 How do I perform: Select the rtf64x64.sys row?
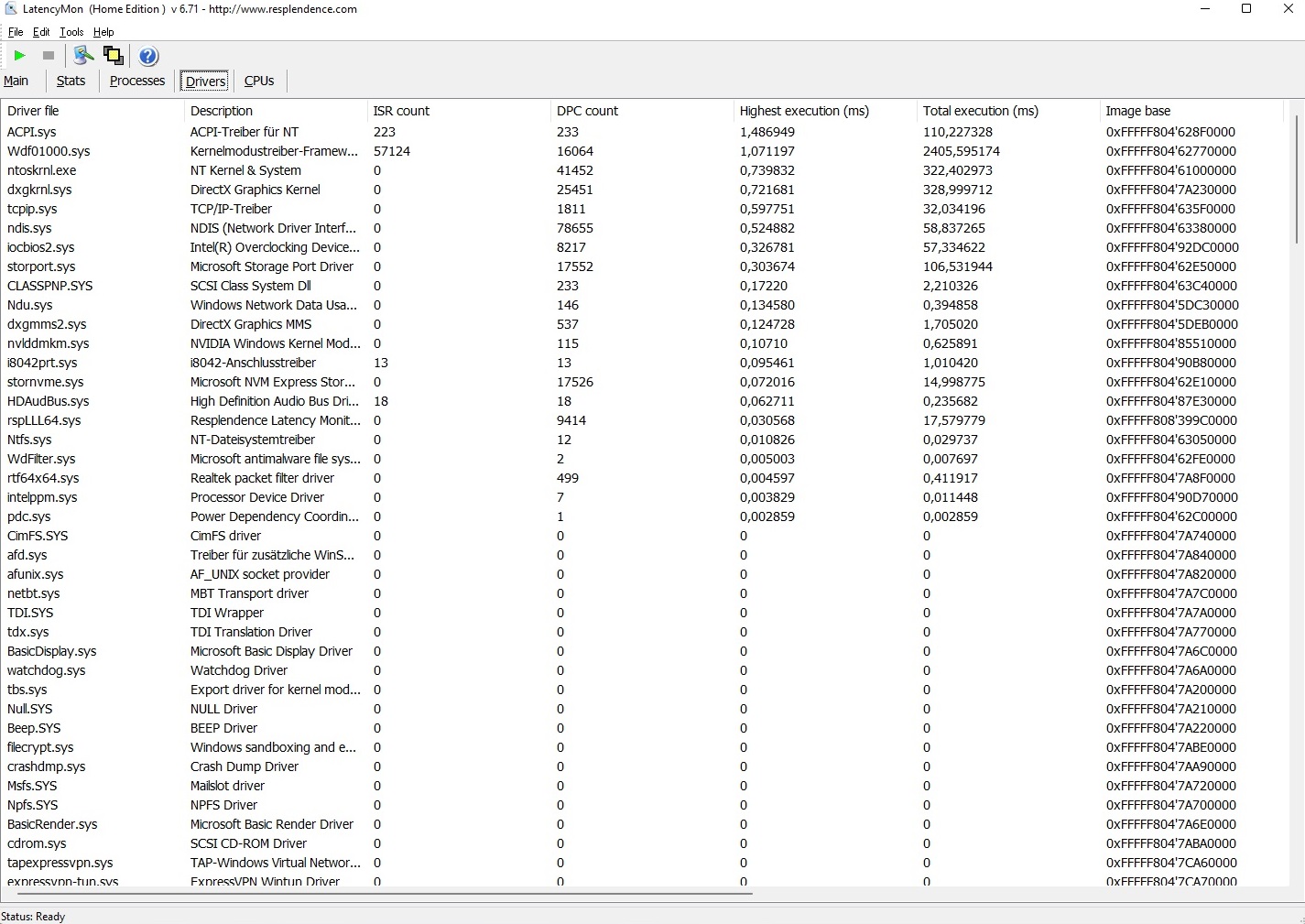(645, 478)
